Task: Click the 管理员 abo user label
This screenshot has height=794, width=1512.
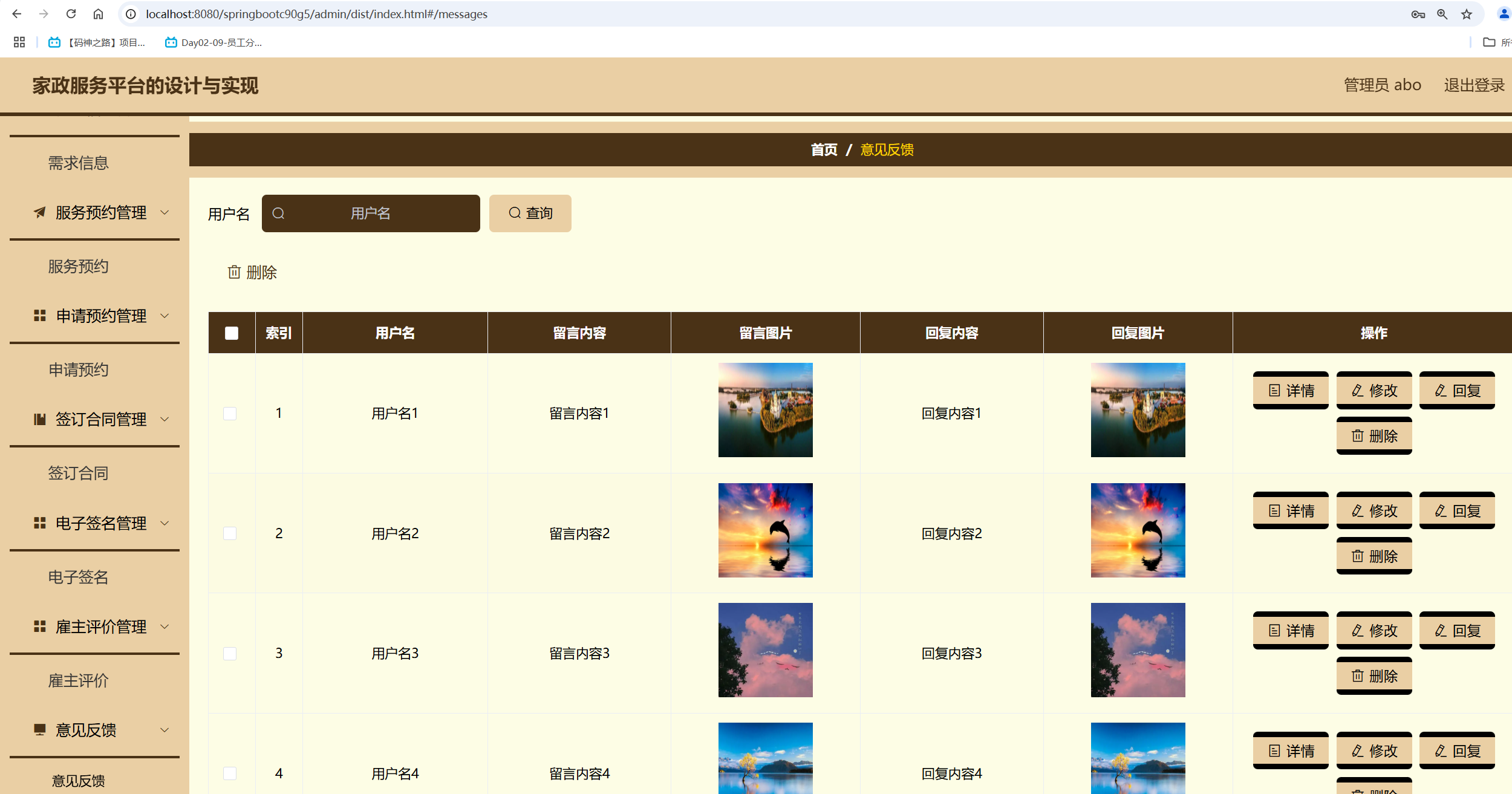Action: click(1382, 85)
